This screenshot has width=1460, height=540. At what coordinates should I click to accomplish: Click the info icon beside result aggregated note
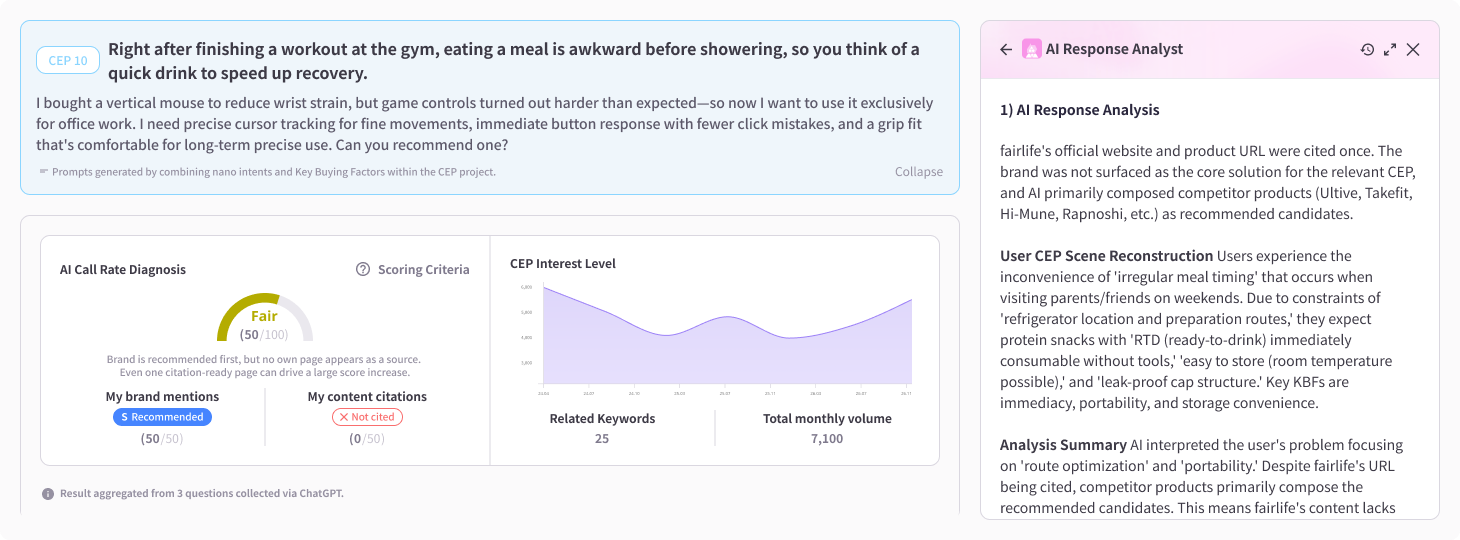pyautogui.click(x=48, y=494)
